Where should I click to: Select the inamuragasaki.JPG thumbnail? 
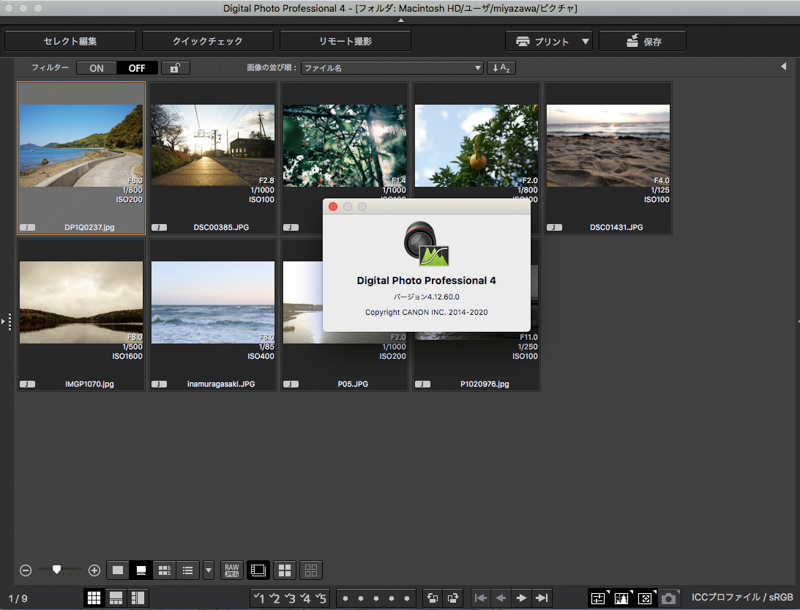click(213, 303)
